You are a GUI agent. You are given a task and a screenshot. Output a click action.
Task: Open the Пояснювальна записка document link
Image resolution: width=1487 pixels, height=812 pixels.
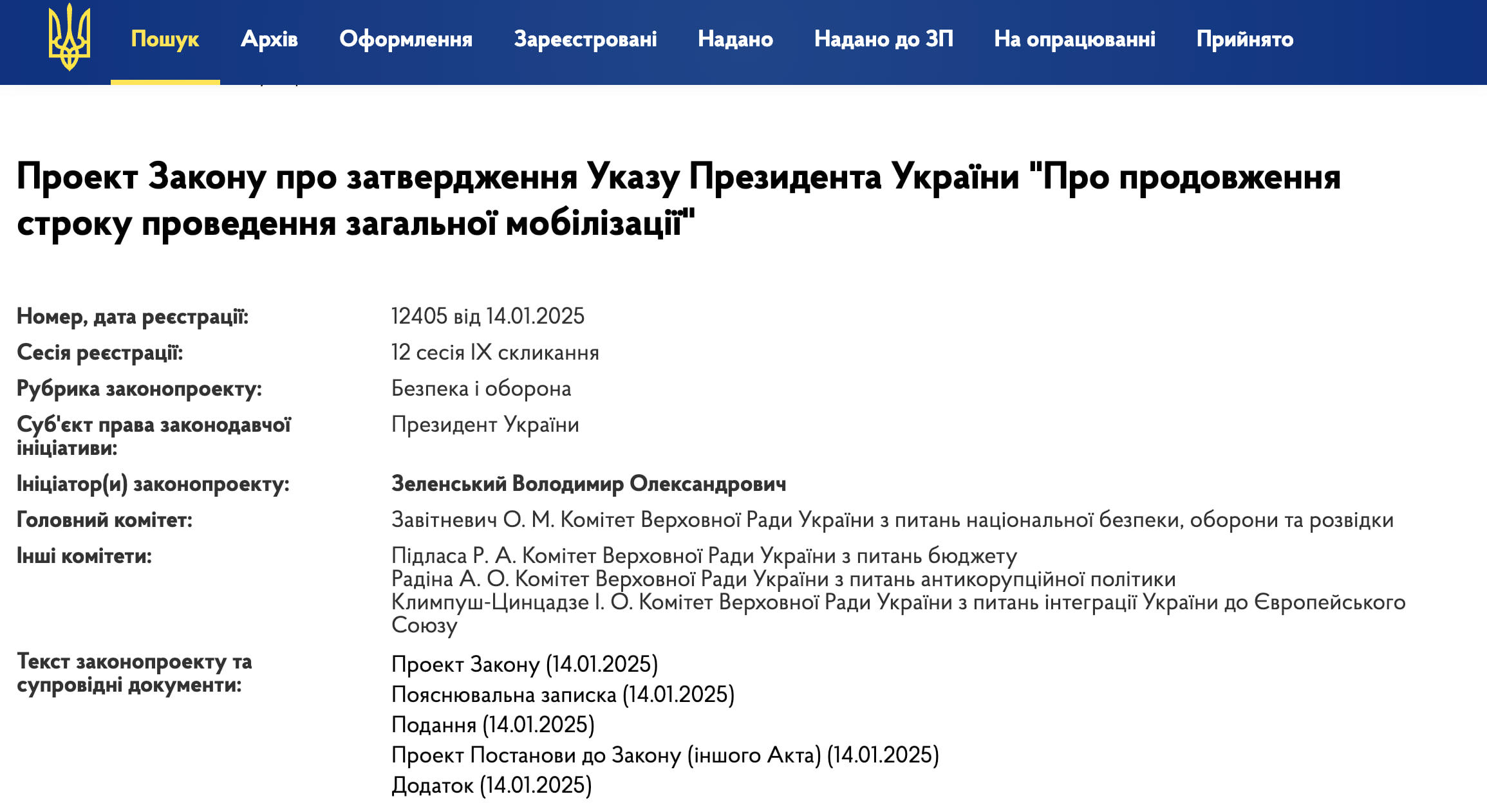click(x=563, y=694)
